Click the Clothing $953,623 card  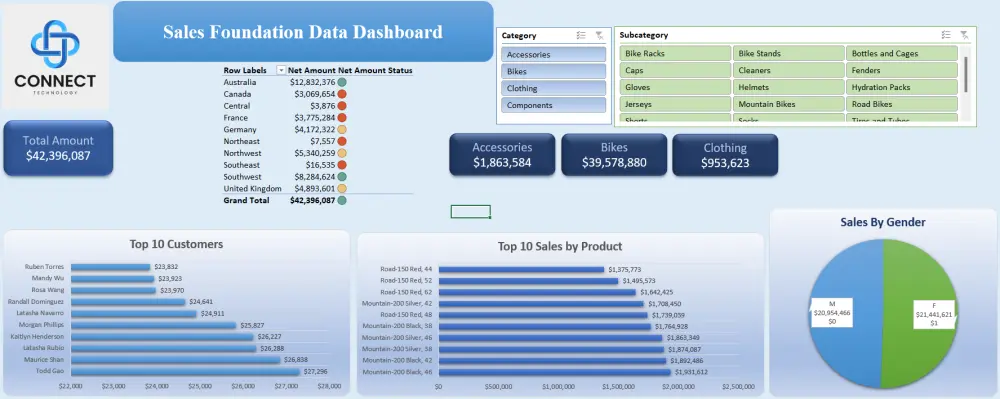[725, 155]
